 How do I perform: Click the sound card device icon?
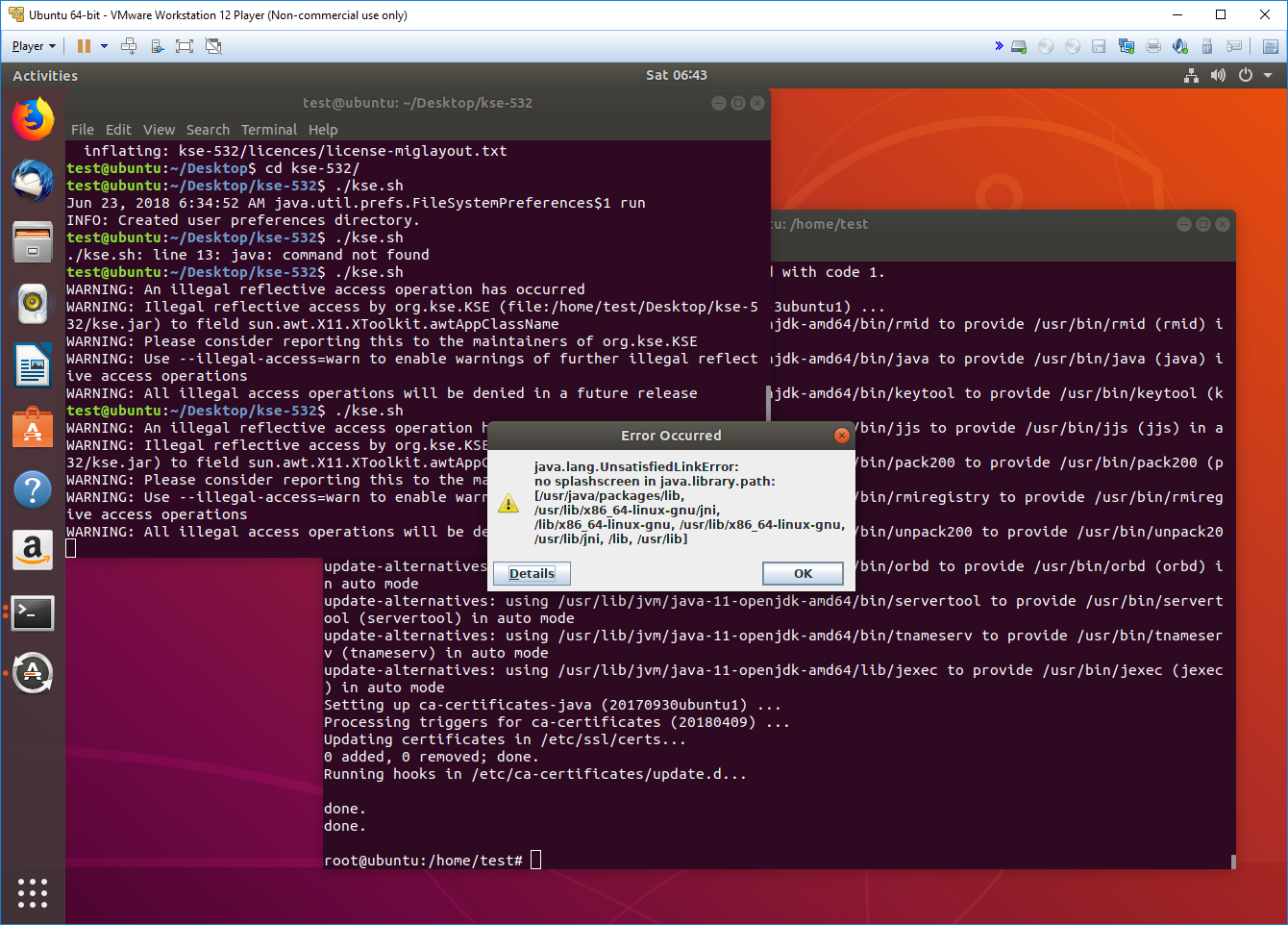click(x=1180, y=46)
